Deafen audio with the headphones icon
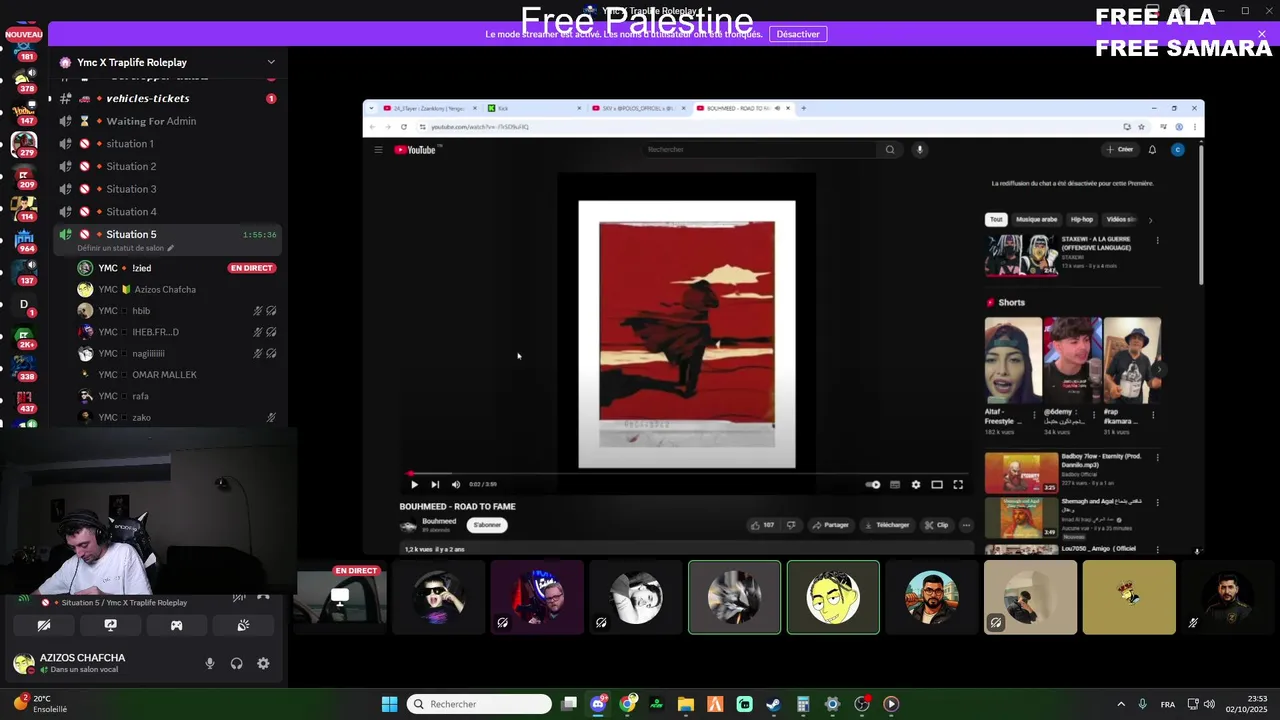 point(237,663)
